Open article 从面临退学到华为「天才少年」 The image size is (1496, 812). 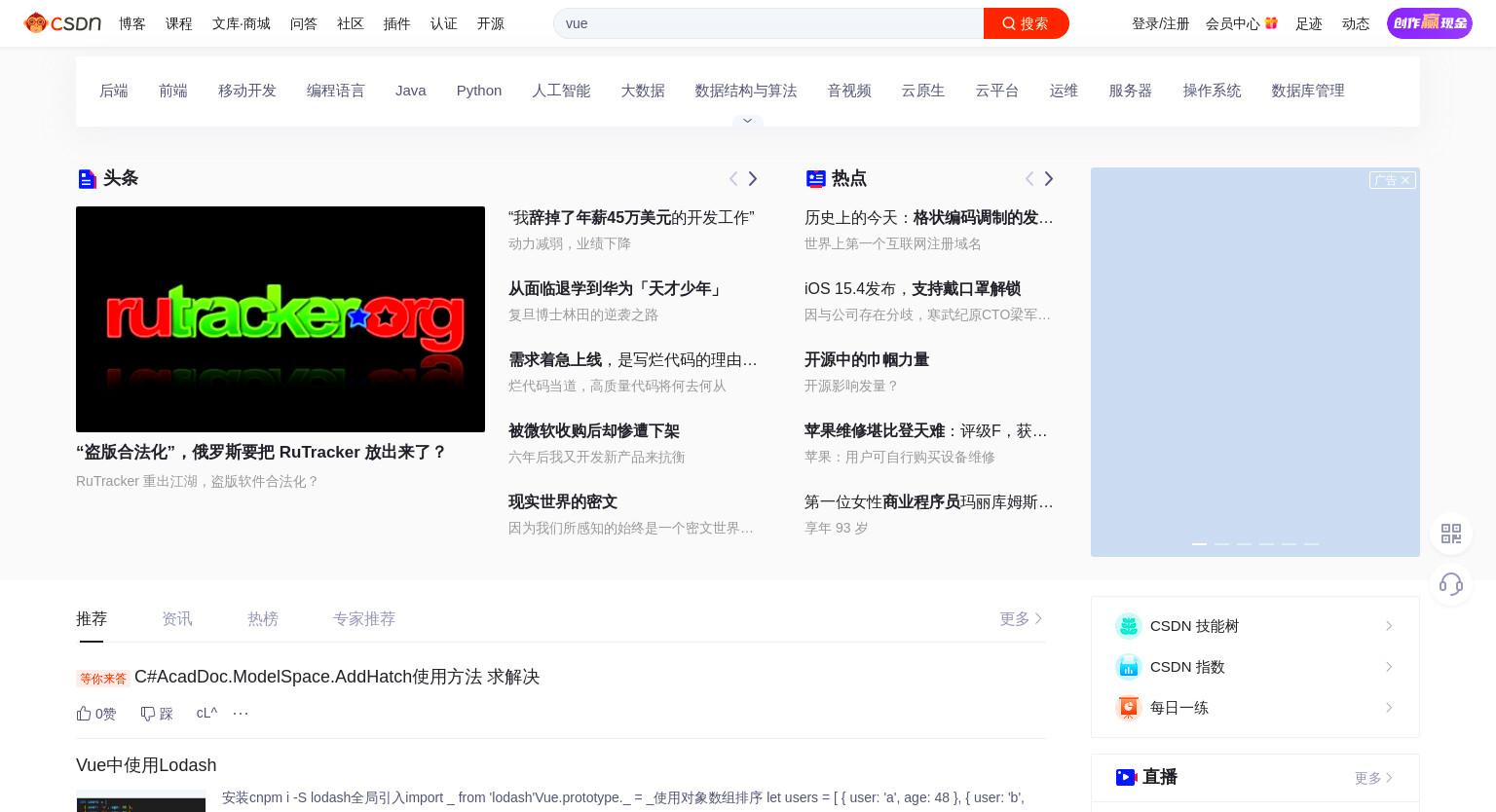pos(616,288)
